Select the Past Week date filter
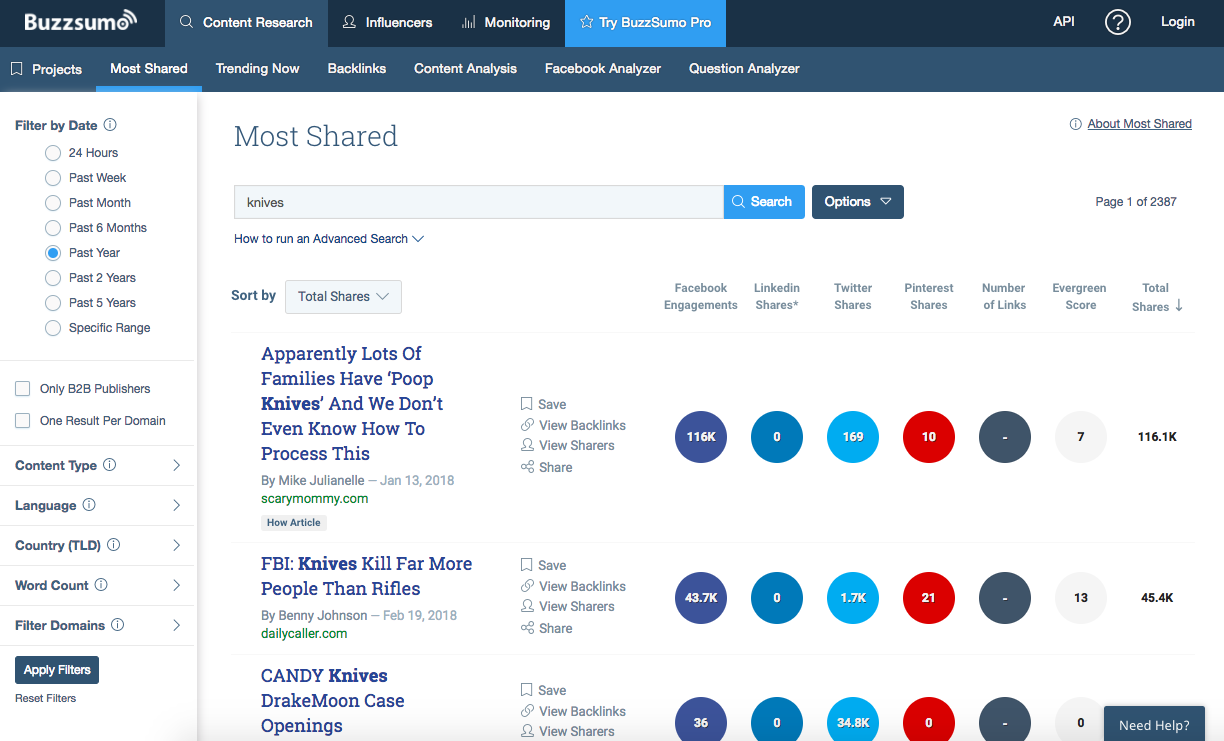Screen dimensions: 1224x741 pos(53,178)
